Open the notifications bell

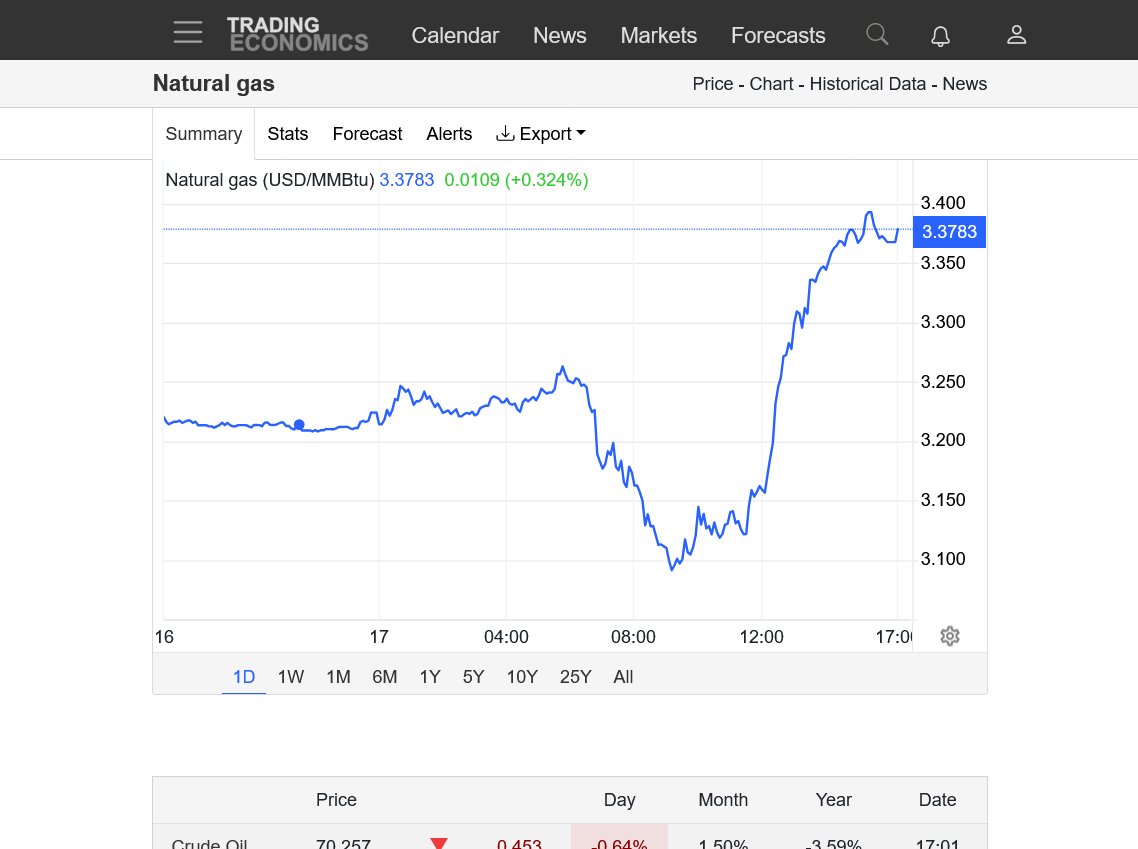[940, 36]
